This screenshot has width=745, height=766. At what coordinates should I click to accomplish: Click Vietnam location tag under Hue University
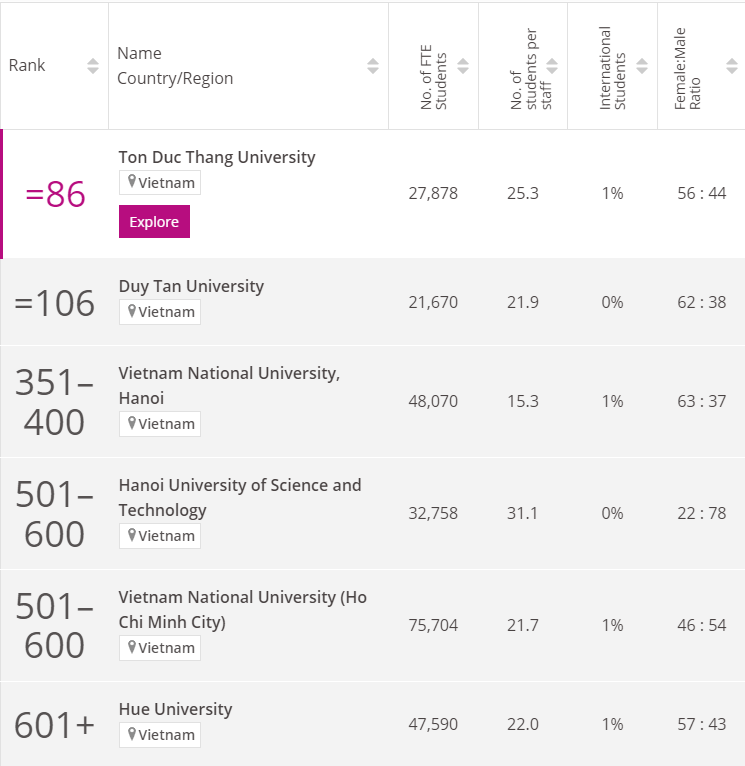160,735
